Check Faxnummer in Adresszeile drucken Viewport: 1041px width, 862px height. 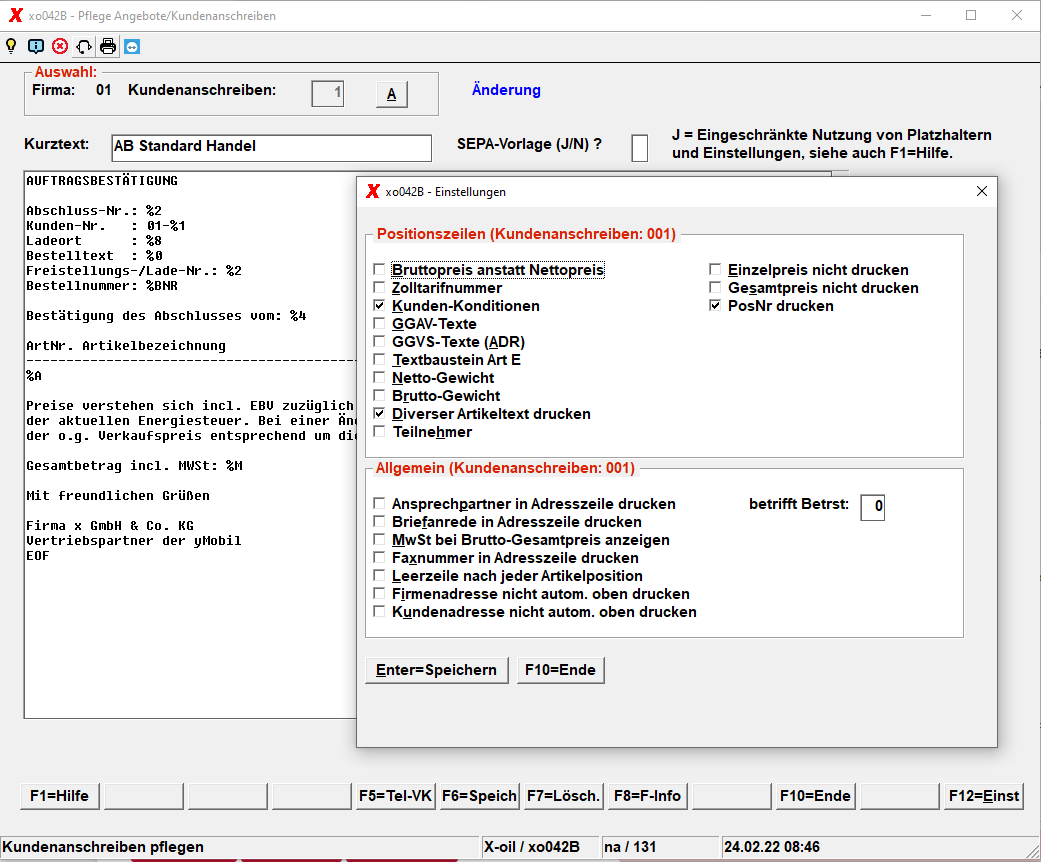379,557
